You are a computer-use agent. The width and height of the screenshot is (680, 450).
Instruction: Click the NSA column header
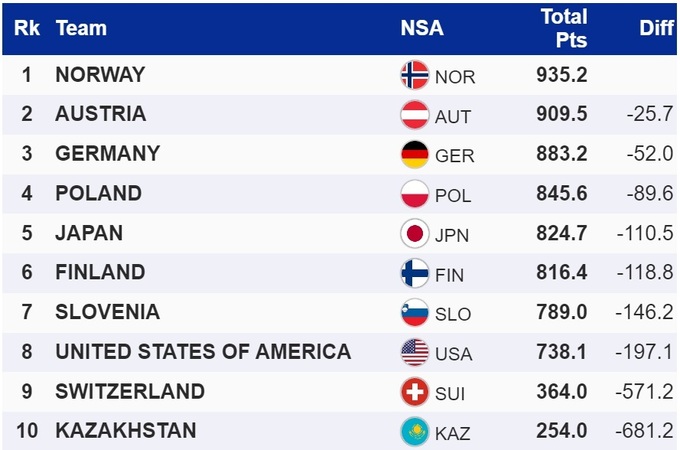coord(422,28)
